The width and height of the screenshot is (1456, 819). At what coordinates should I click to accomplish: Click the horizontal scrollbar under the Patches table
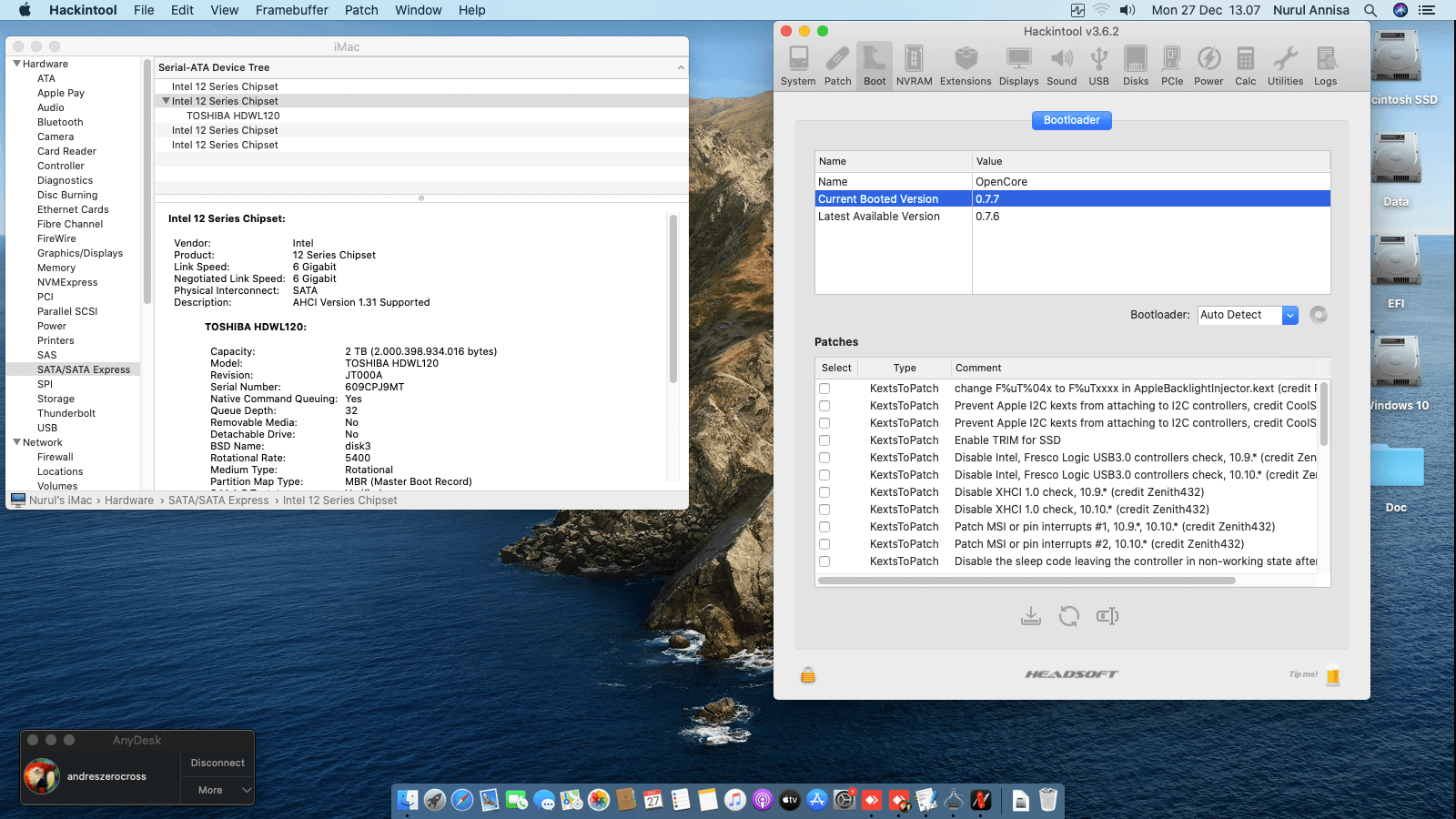tap(1026, 581)
